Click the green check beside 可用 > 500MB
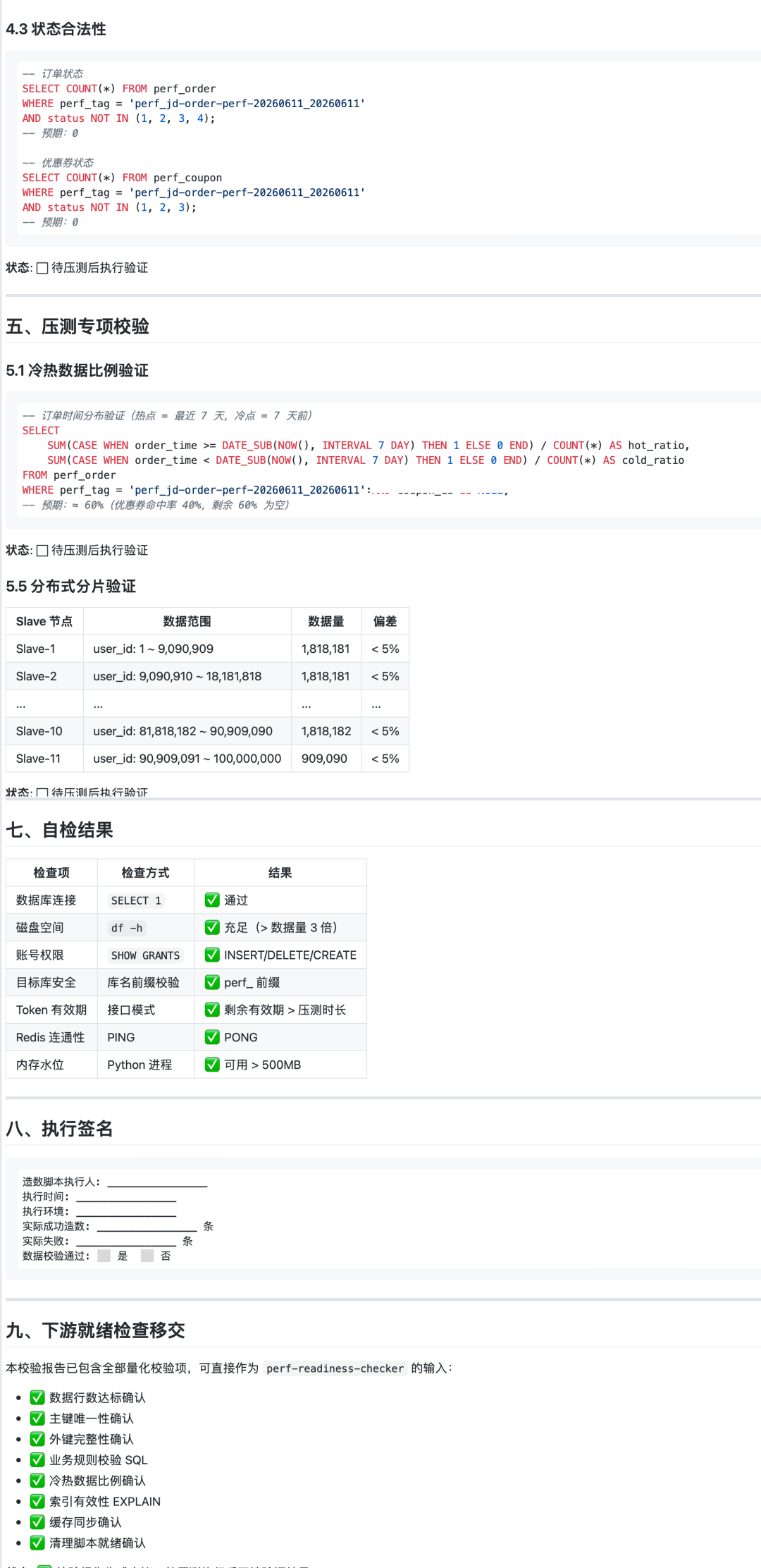This screenshot has width=761, height=1568. (x=212, y=1065)
